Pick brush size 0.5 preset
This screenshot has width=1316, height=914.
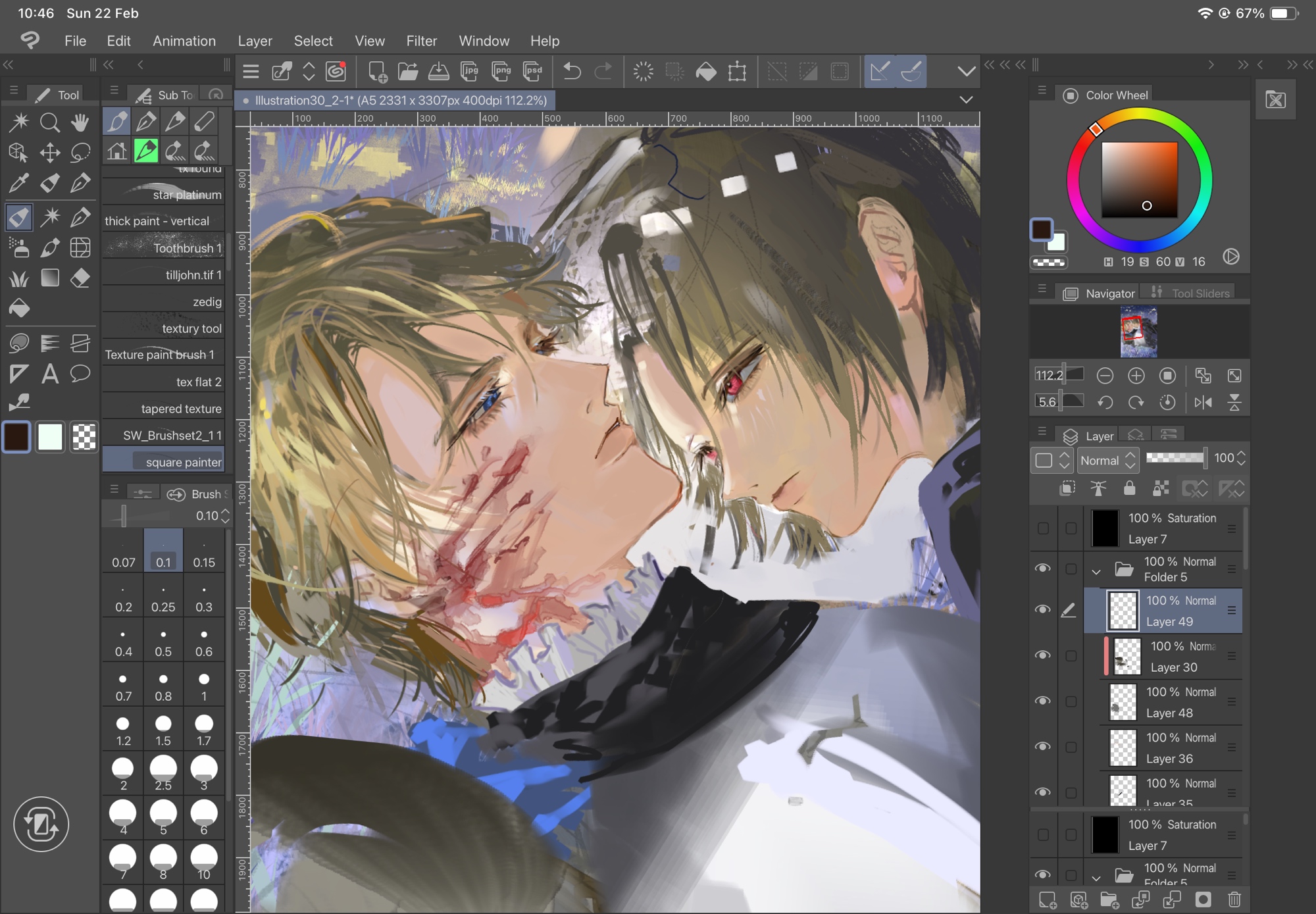coord(163,642)
